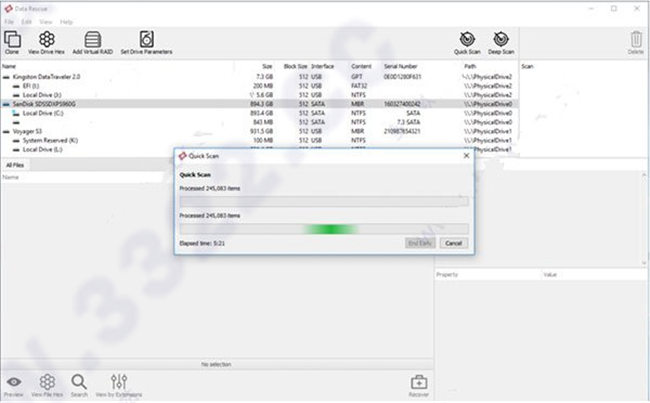Viewport: 650px width, 403px height.
Task: Click the right panel vertical scrollbar
Action: [644, 219]
